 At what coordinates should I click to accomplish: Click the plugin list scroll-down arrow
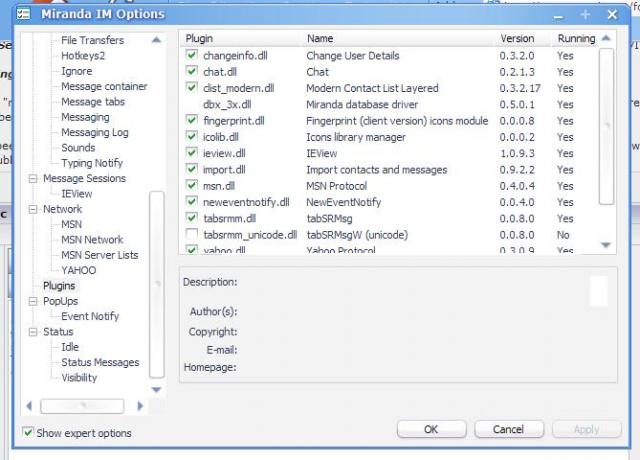pos(606,244)
